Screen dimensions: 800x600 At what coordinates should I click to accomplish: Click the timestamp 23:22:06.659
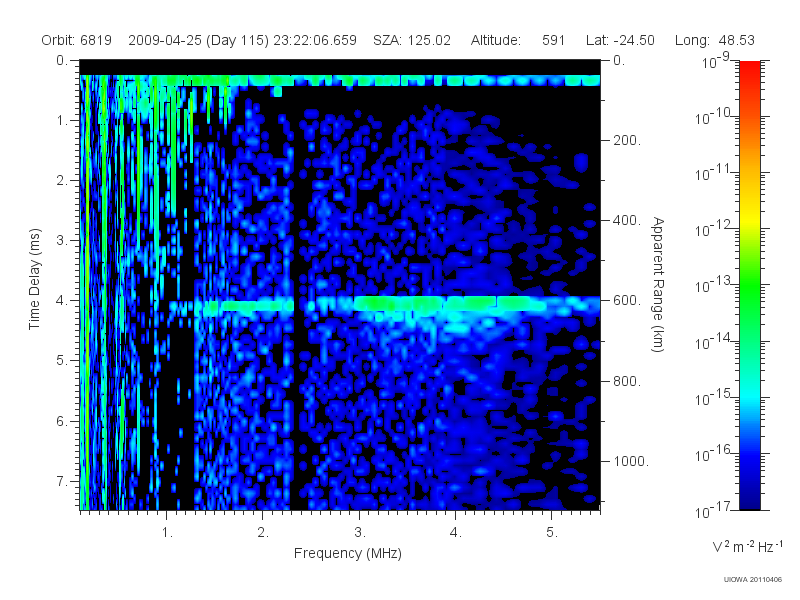click(x=315, y=40)
